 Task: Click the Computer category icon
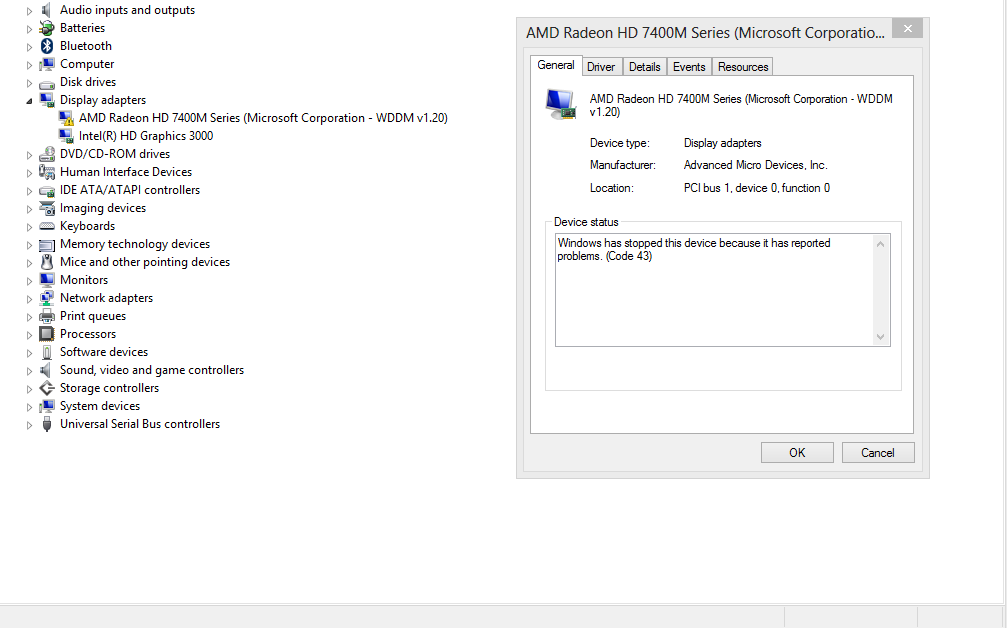pyautogui.click(x=46, y=64)
